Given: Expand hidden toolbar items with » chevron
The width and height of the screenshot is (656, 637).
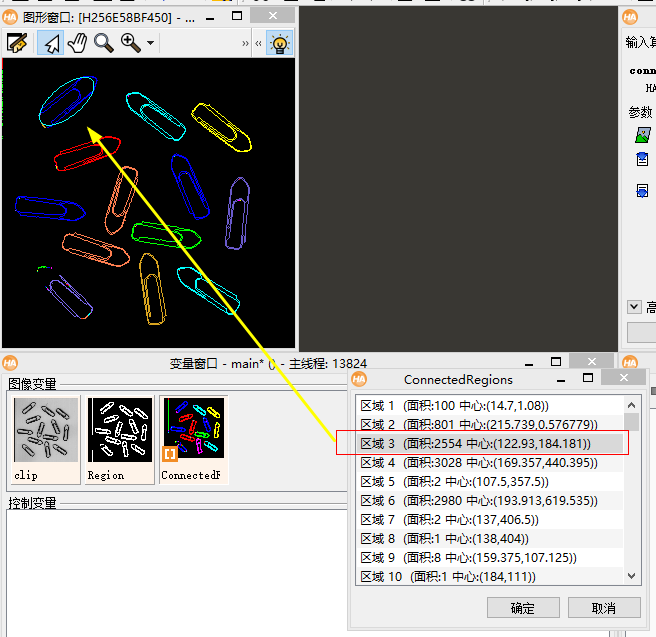Looking at the screenshot, I should point(245,43).
